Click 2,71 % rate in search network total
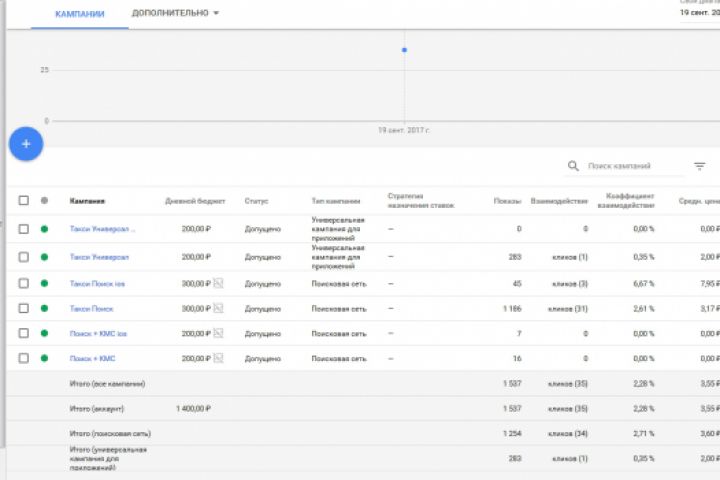720x480 pixels. [644, 433]
